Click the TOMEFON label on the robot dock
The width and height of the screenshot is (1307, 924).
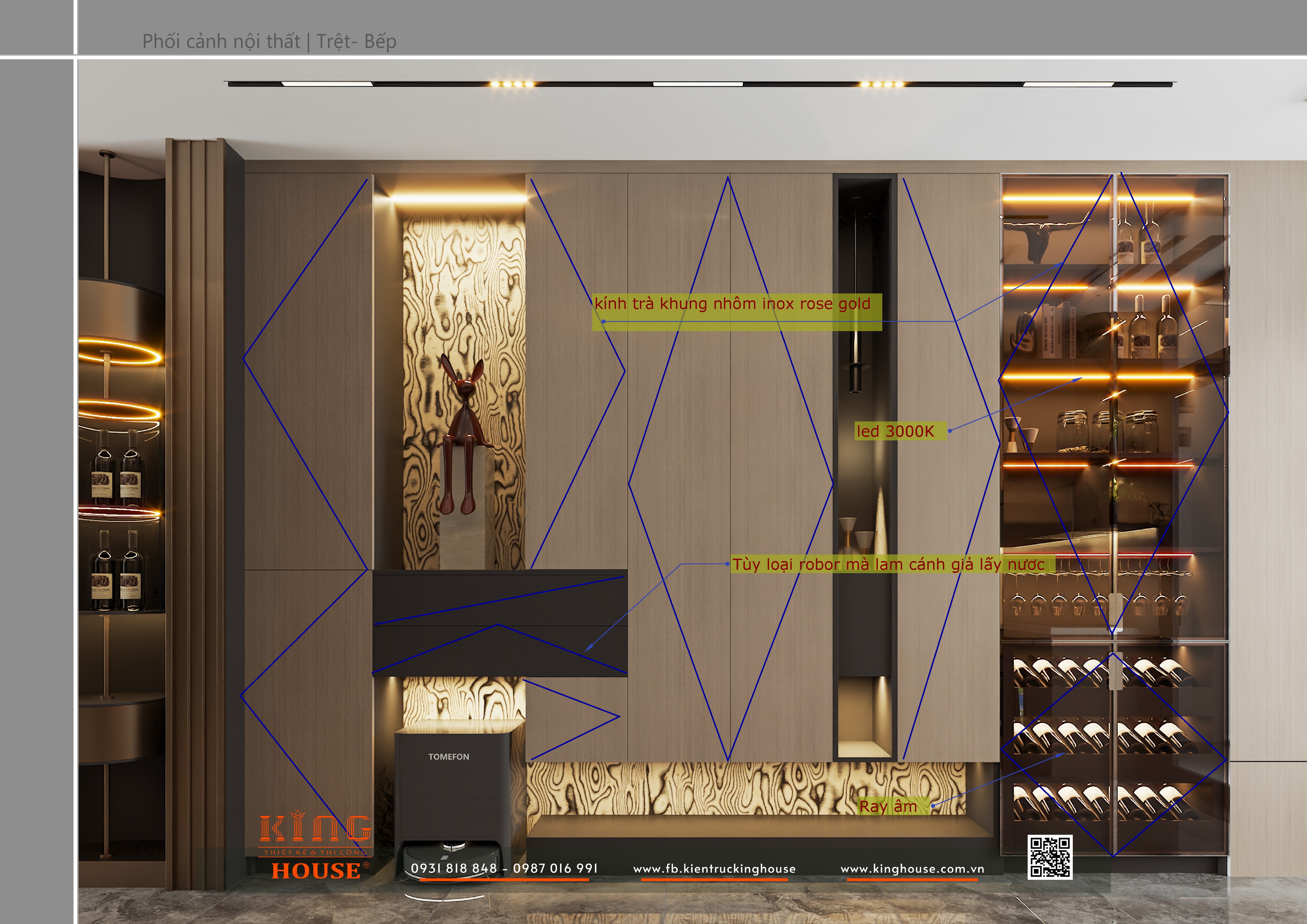449,757
